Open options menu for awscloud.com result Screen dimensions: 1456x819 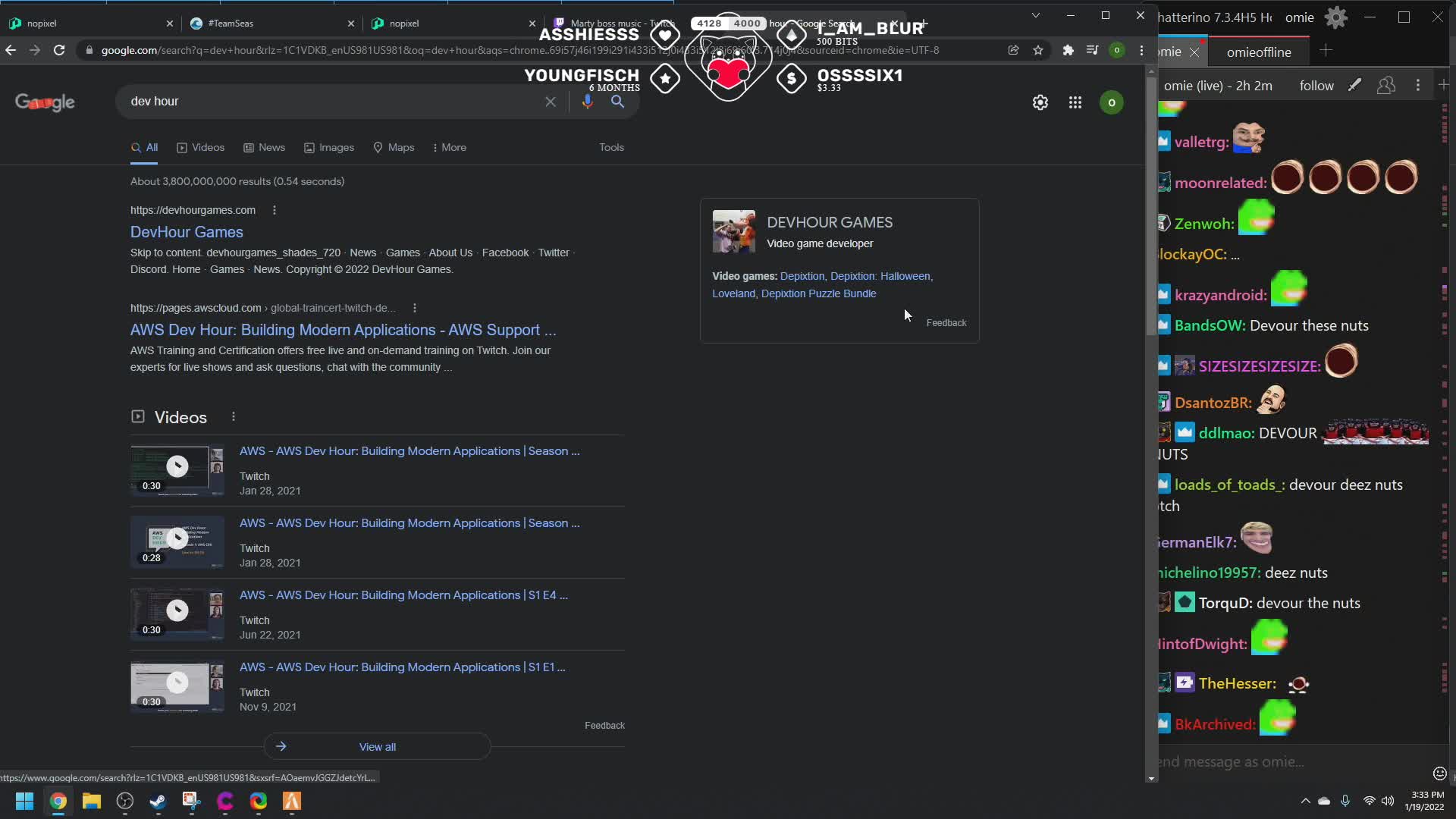[x=414, y=308]
